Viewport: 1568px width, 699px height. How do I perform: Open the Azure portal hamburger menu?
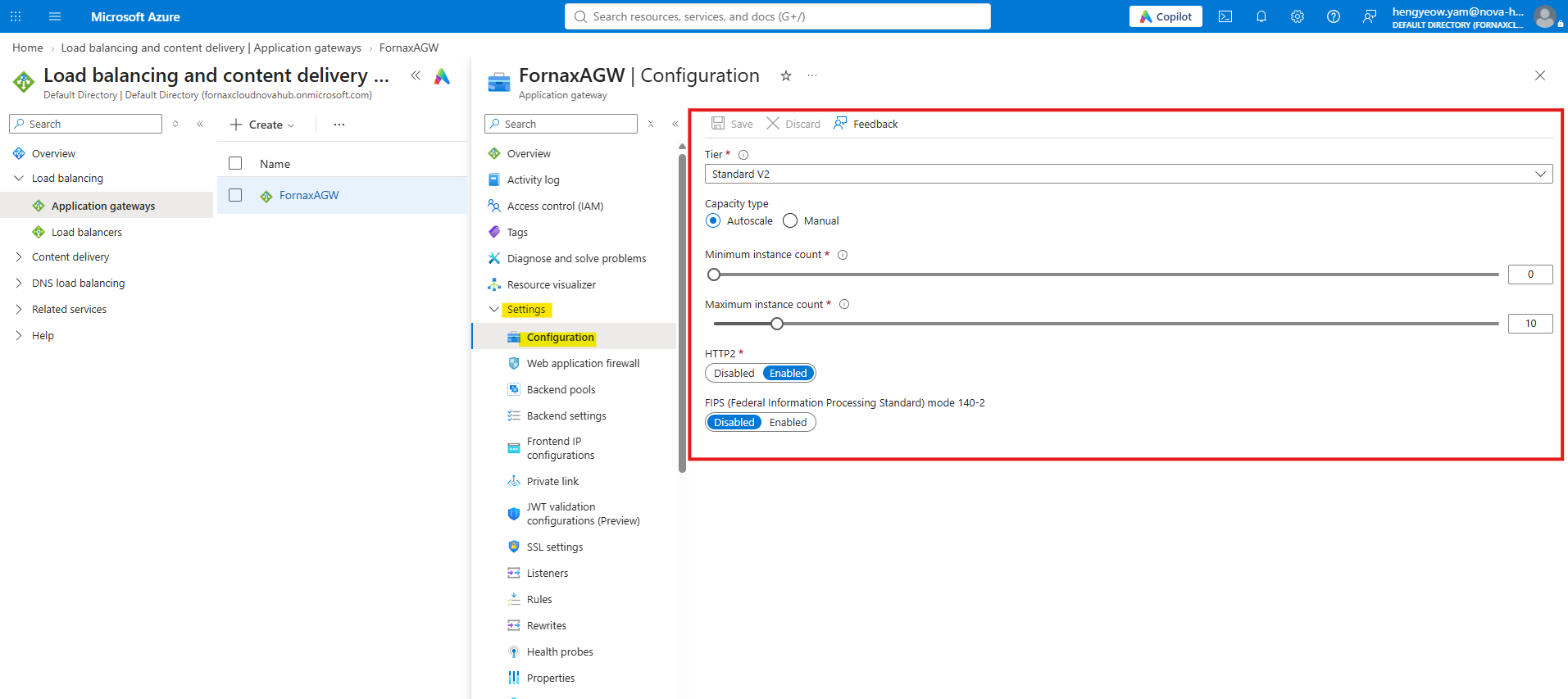(55, 16)
